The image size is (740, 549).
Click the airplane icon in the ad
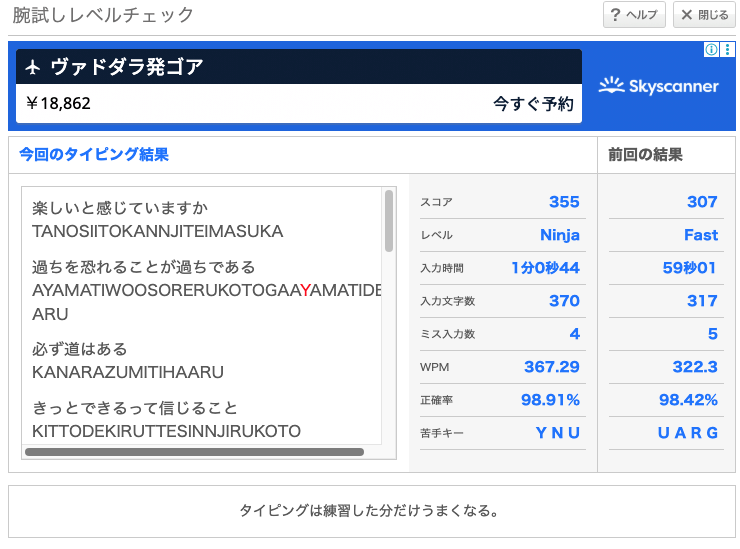(33, 67)
